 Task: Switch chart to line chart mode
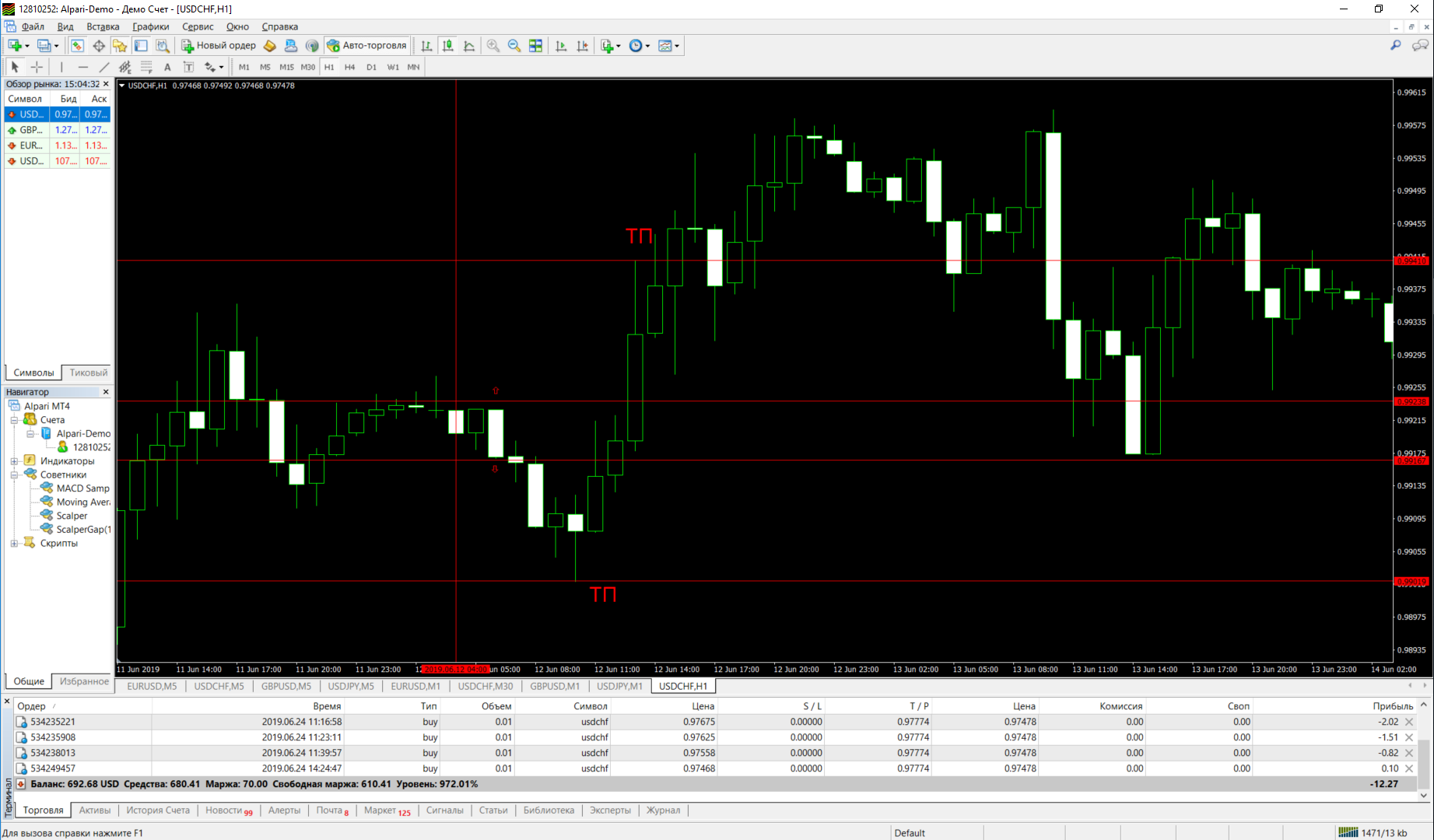click(x=469, y=46)
